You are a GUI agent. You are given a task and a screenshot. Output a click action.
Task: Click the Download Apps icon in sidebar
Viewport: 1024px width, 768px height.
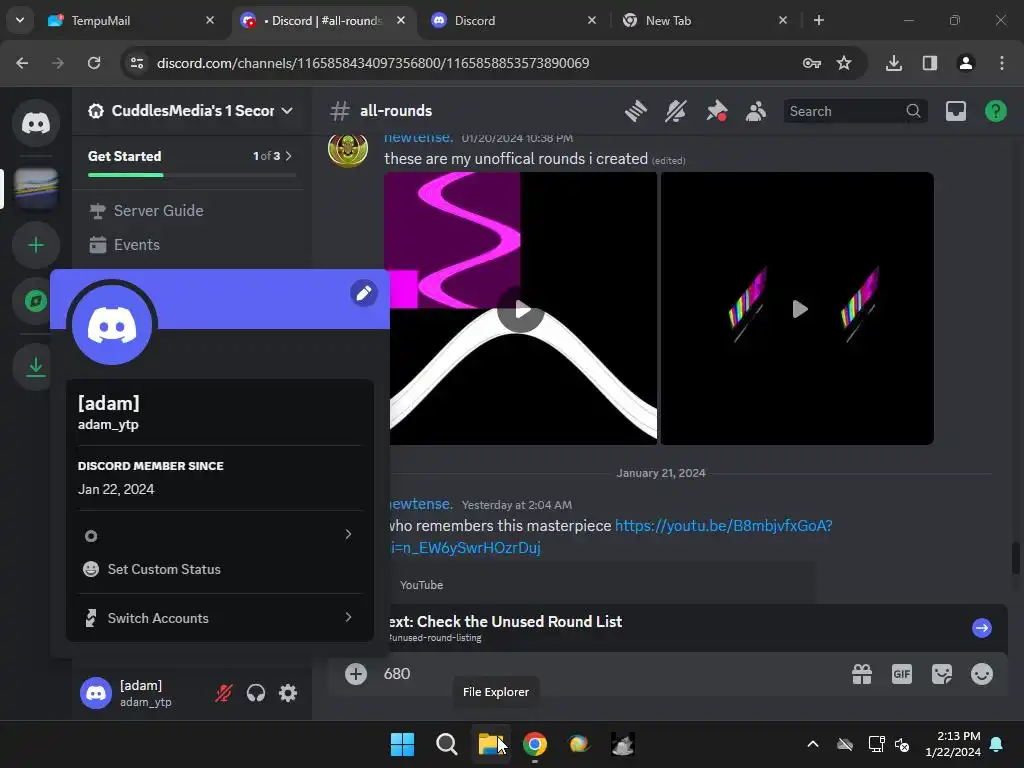pos(36,367)
